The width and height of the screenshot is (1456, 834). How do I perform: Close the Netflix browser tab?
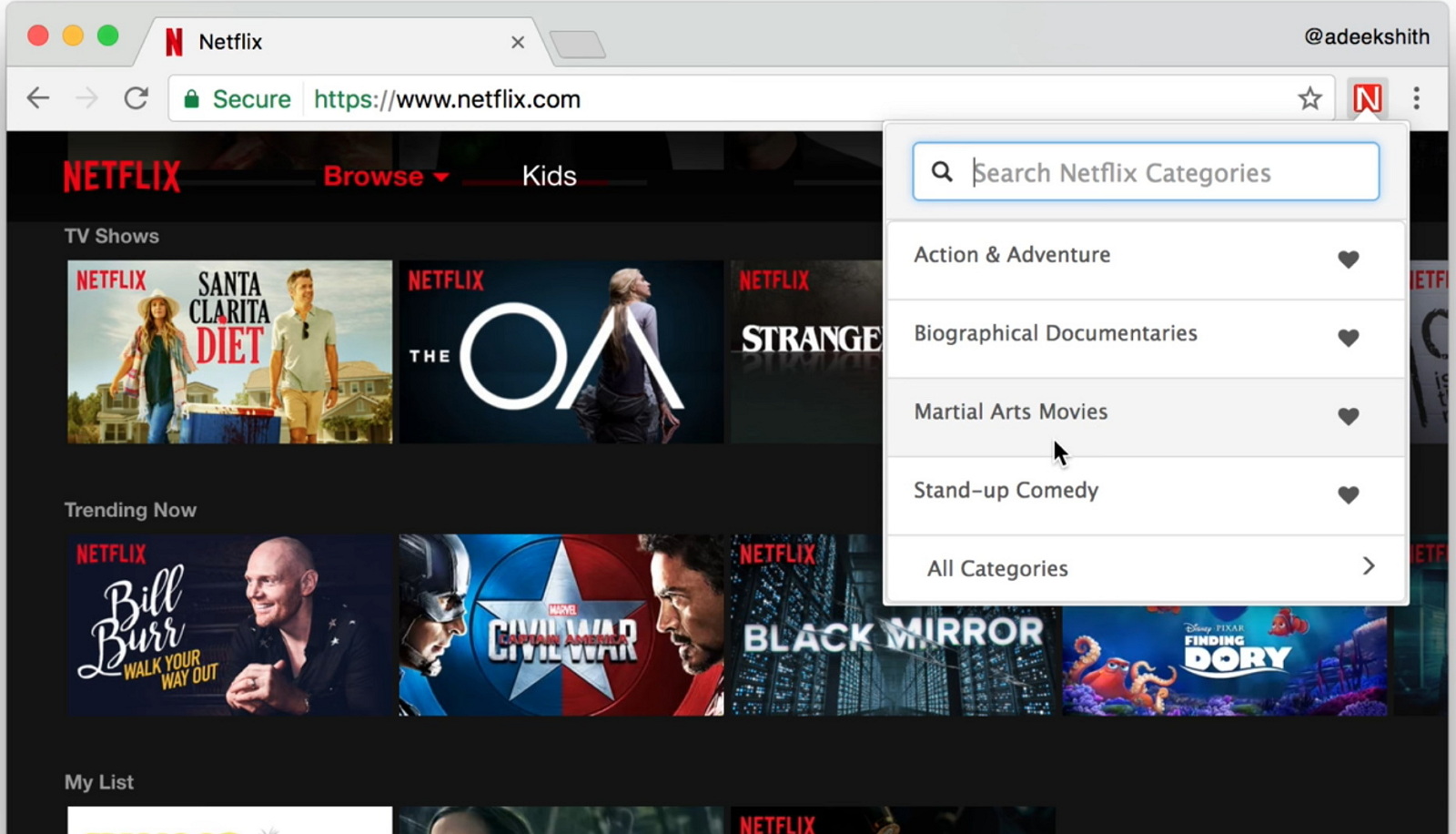tap(518, 43)
